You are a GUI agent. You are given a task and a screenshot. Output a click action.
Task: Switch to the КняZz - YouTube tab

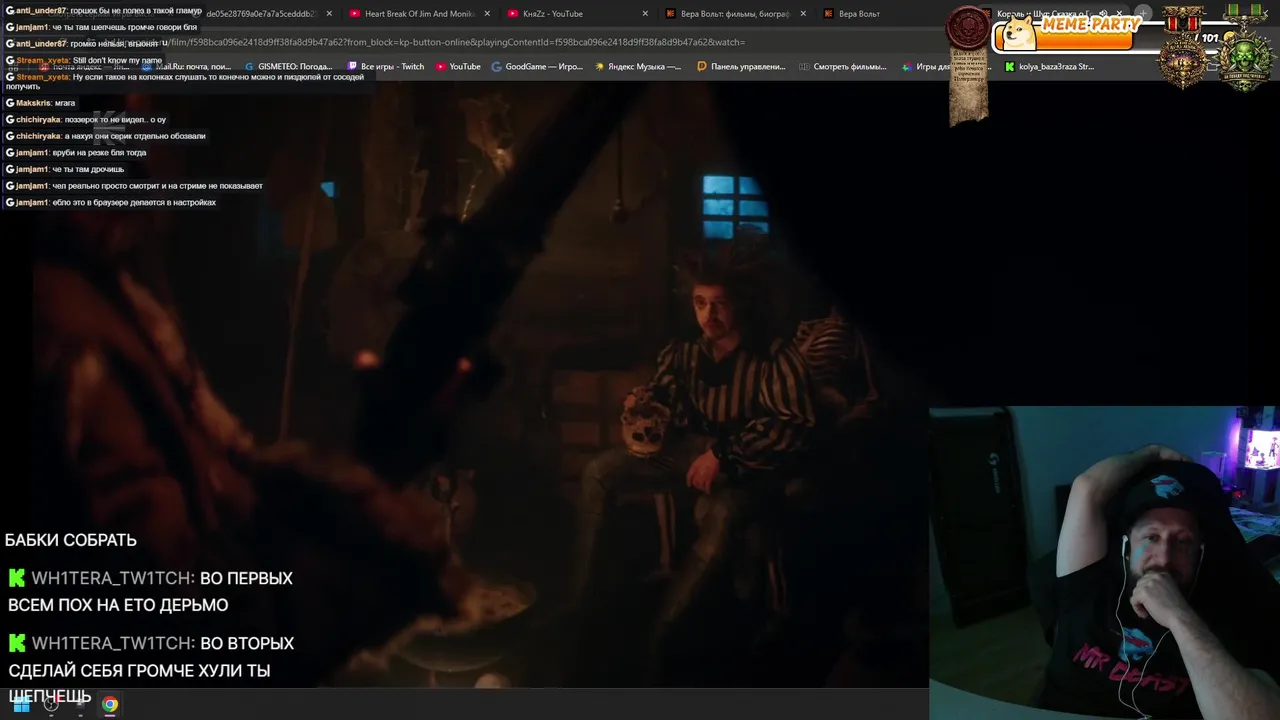pos(578,14)
